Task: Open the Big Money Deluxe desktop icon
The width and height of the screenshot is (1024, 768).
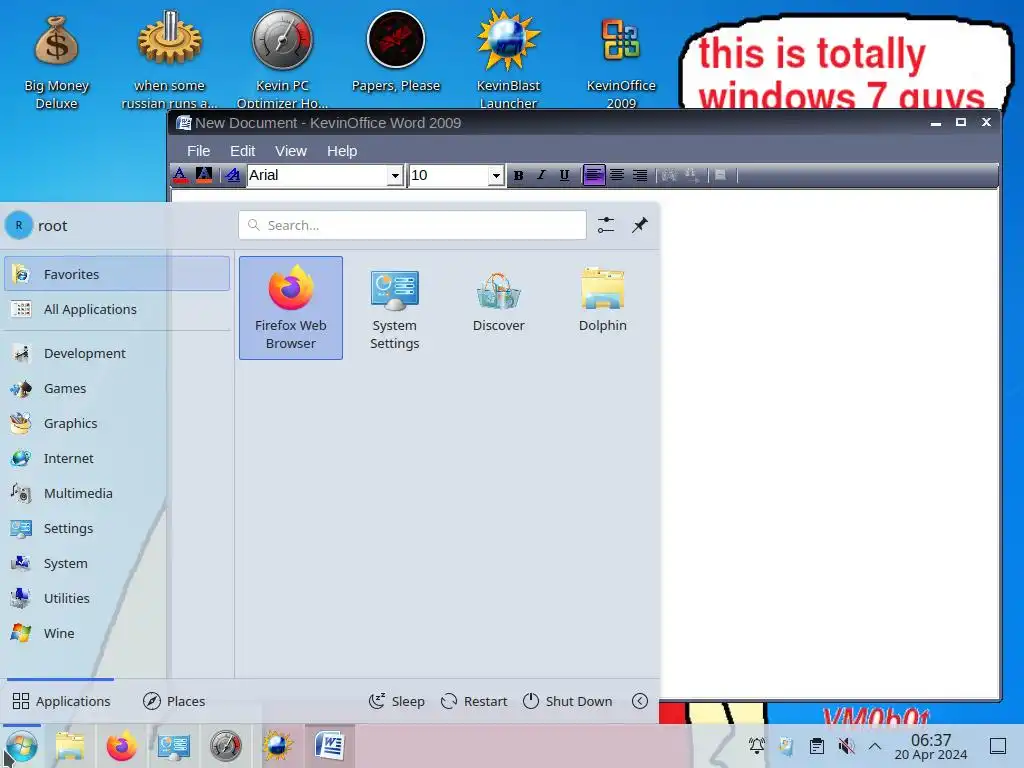Action: point(57,60)
